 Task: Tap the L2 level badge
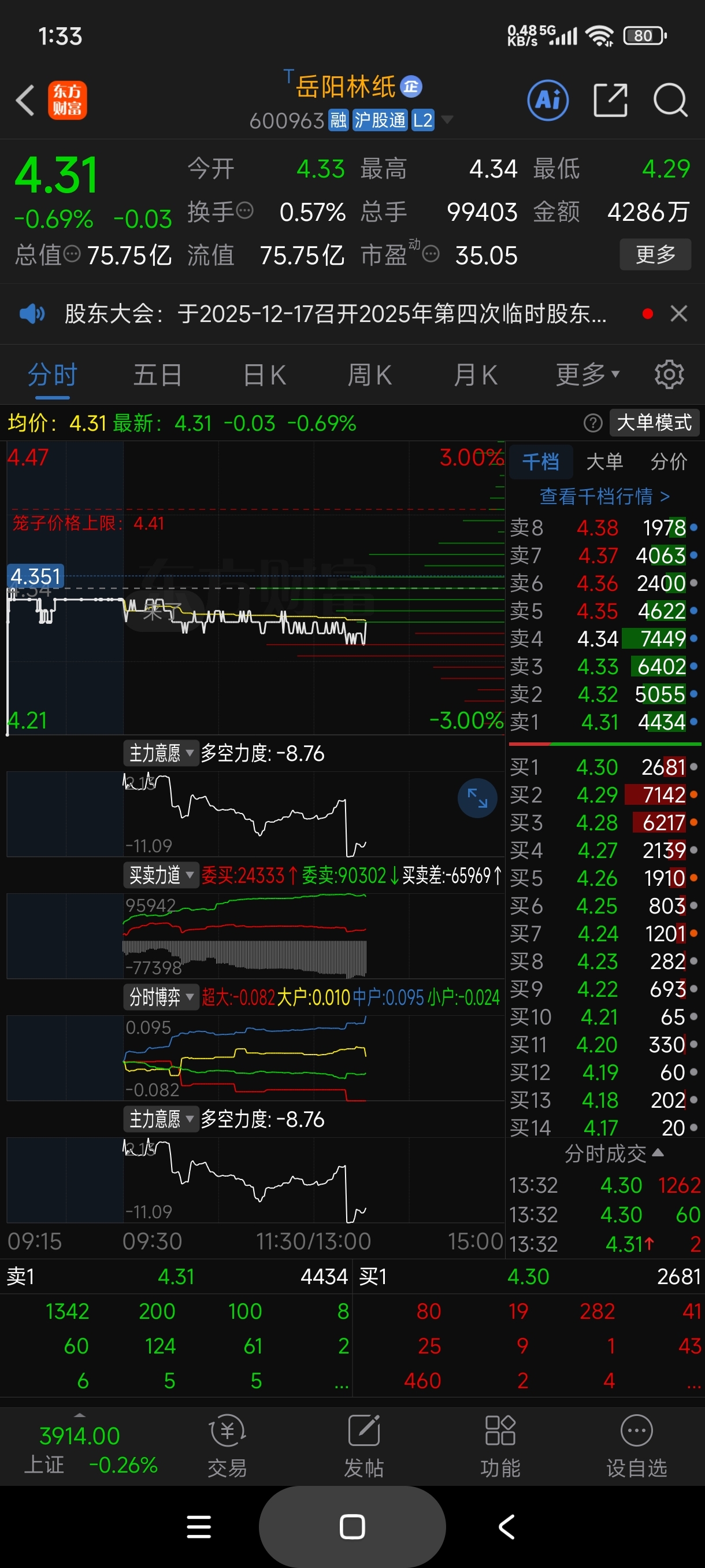pyautogui.click(x=423, y=120)
